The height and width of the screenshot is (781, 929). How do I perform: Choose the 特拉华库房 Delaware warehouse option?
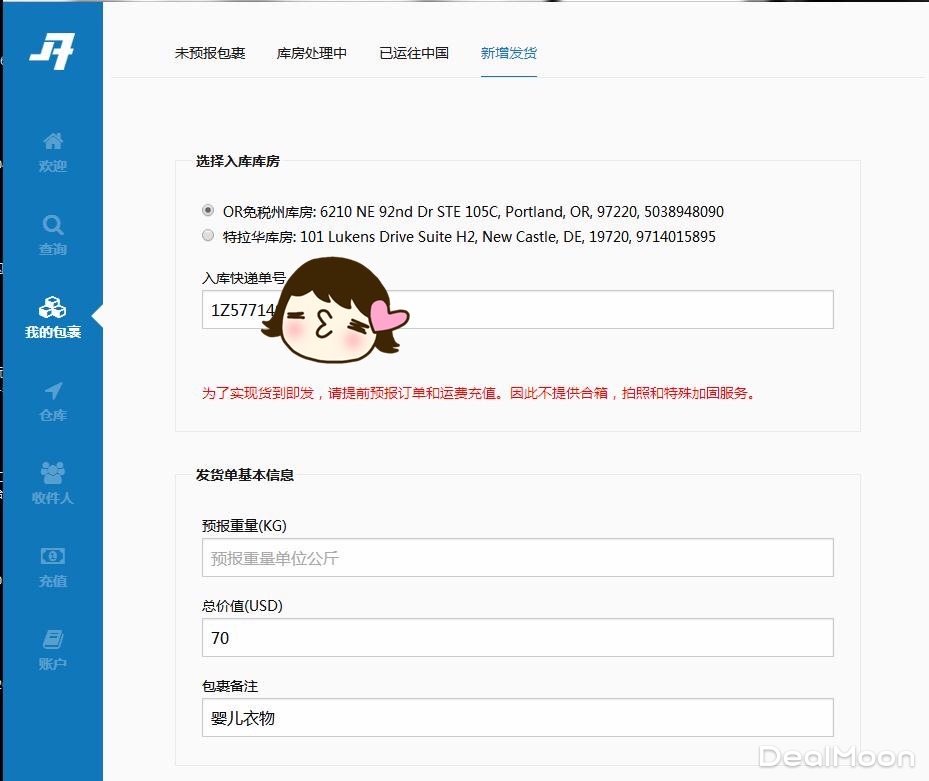(x=208, y=235)
